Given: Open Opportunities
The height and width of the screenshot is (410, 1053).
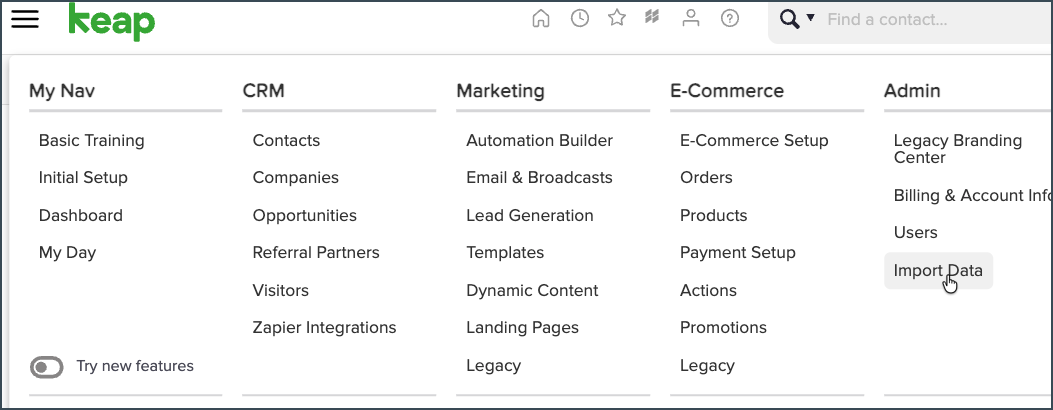Looking at the screenshot, I should (x=304, y=215).
